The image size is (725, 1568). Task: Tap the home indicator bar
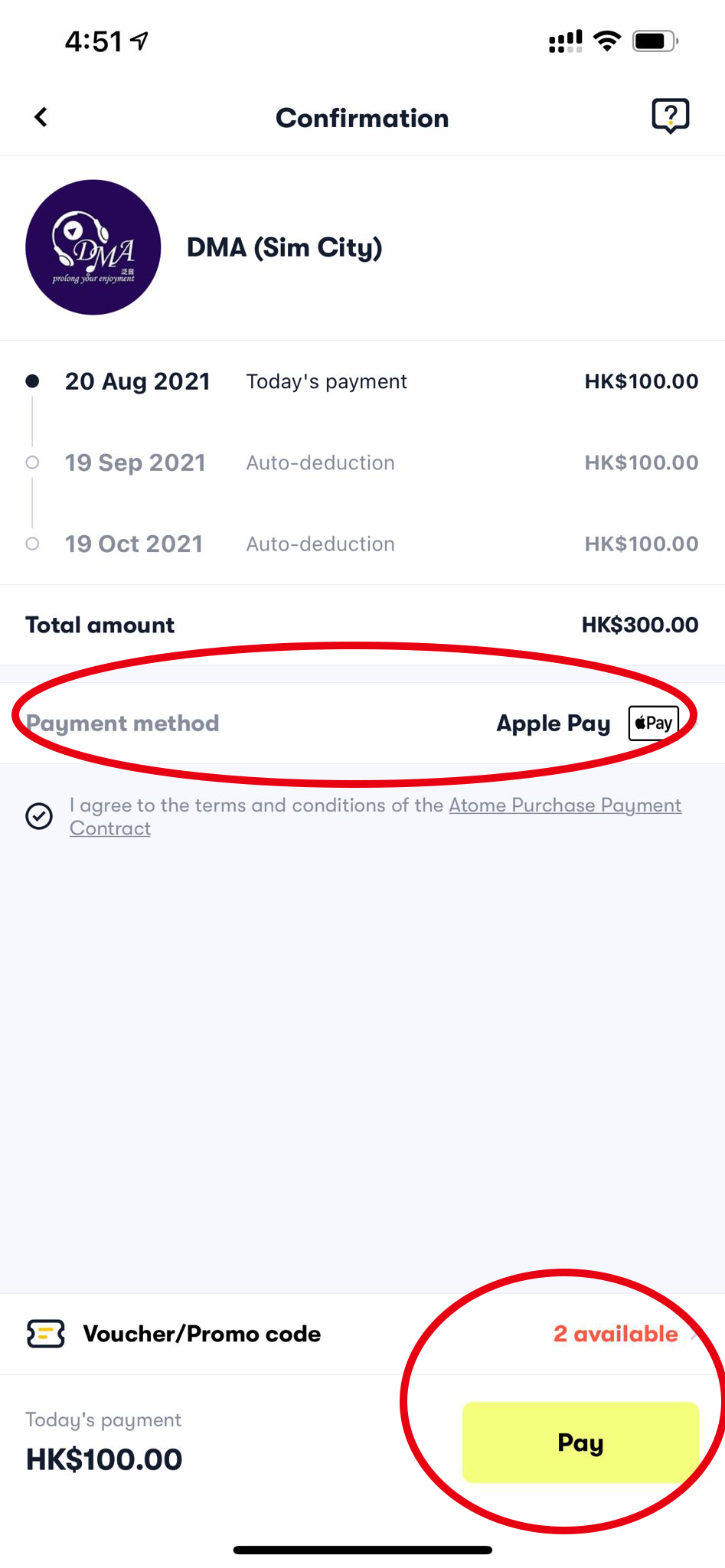click(x=362, y=1550)
